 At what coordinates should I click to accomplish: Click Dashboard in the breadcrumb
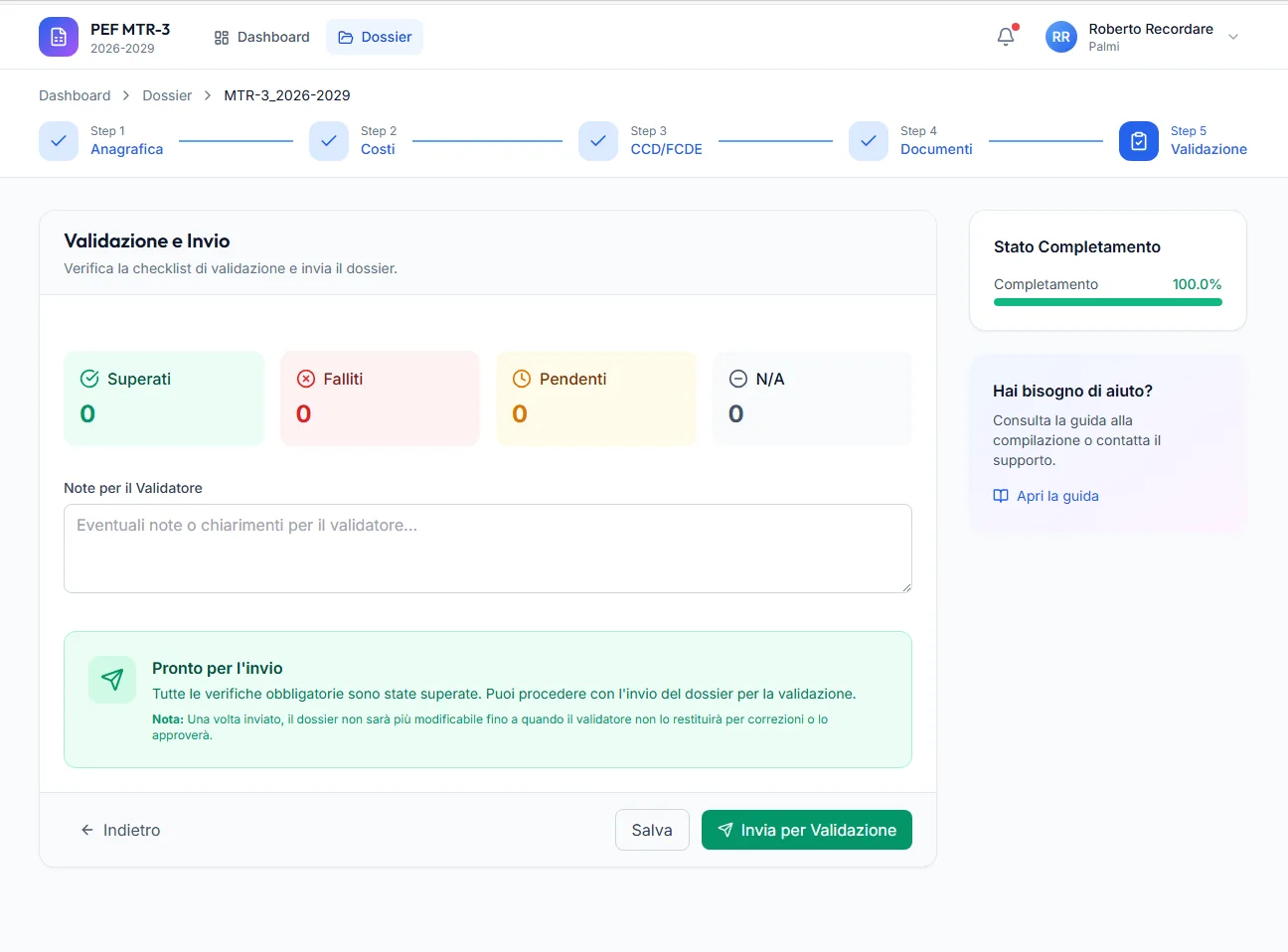[x=75, y=95]
